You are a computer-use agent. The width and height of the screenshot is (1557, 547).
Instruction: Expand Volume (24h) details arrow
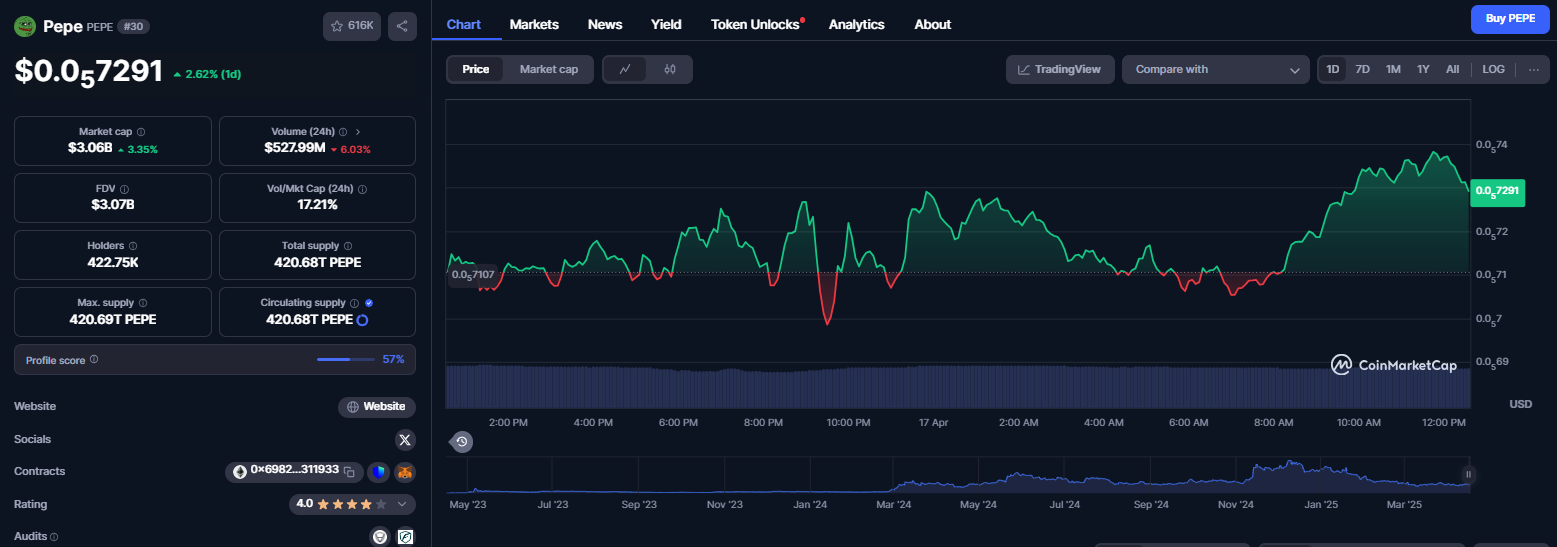tap(358, 131)
